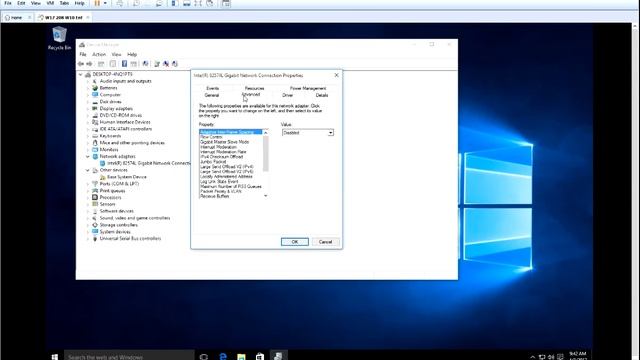The width and height of the screenshot is (640, 360).
Task: Expand the Universal Serial Bus controllers node
Action: [x=88, y=239]
